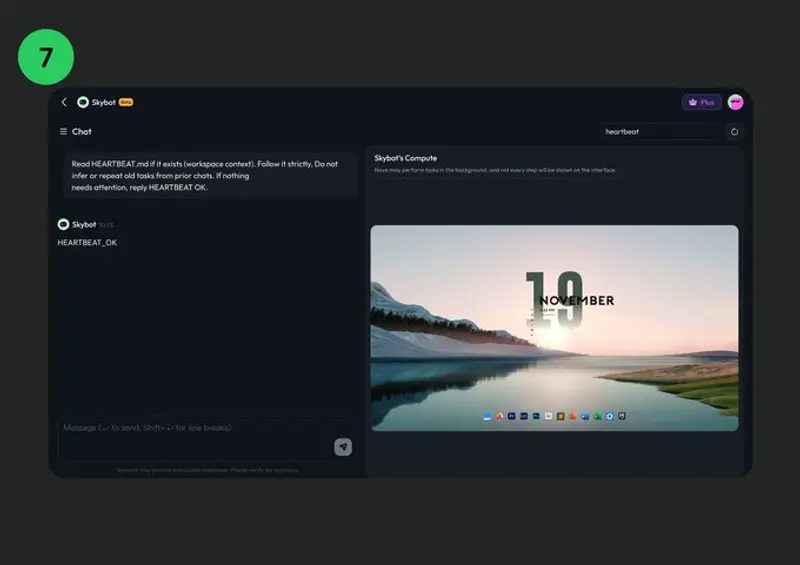Toggle the Chat hamburger menu

[63, 131]
